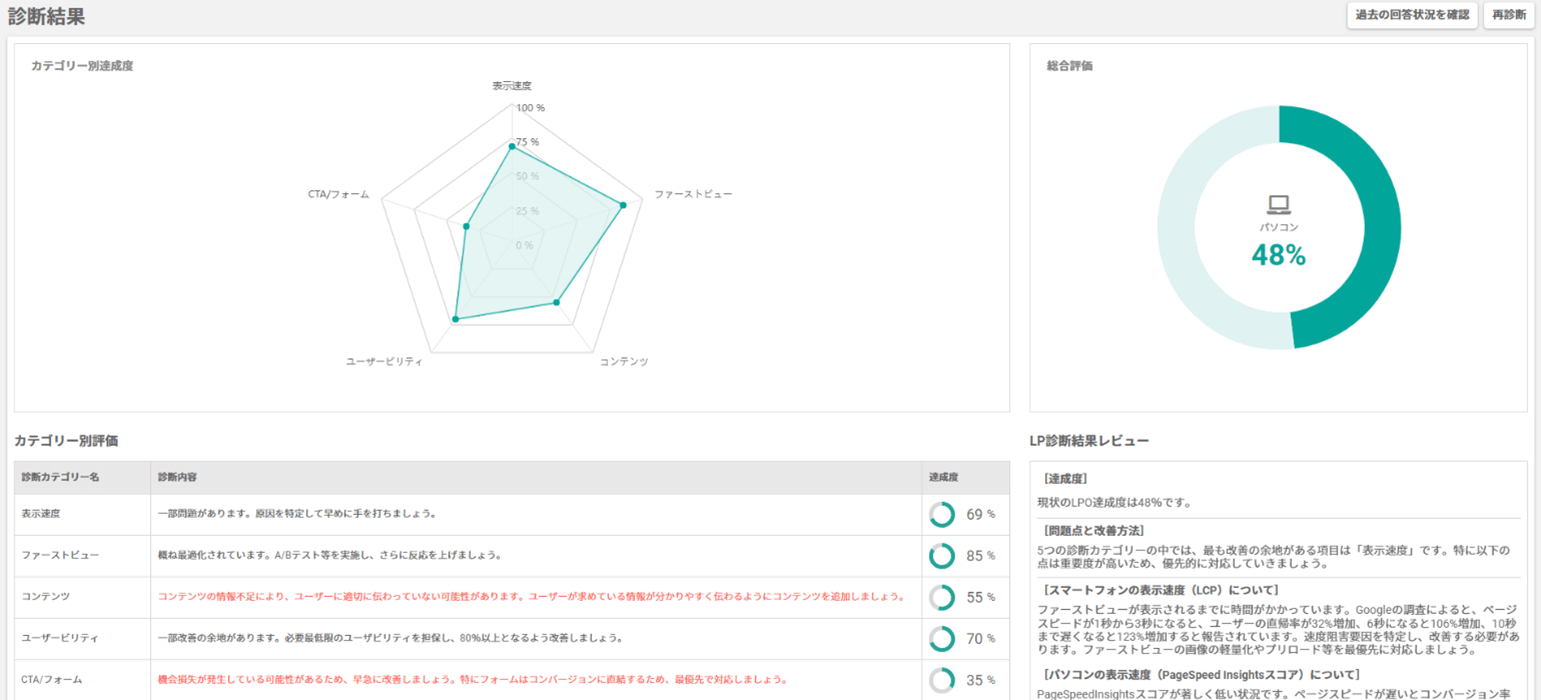Screen dimensions: 1541x700
Task: Click the ファーストビュー data point on radar chart
Action: point(623,205)
